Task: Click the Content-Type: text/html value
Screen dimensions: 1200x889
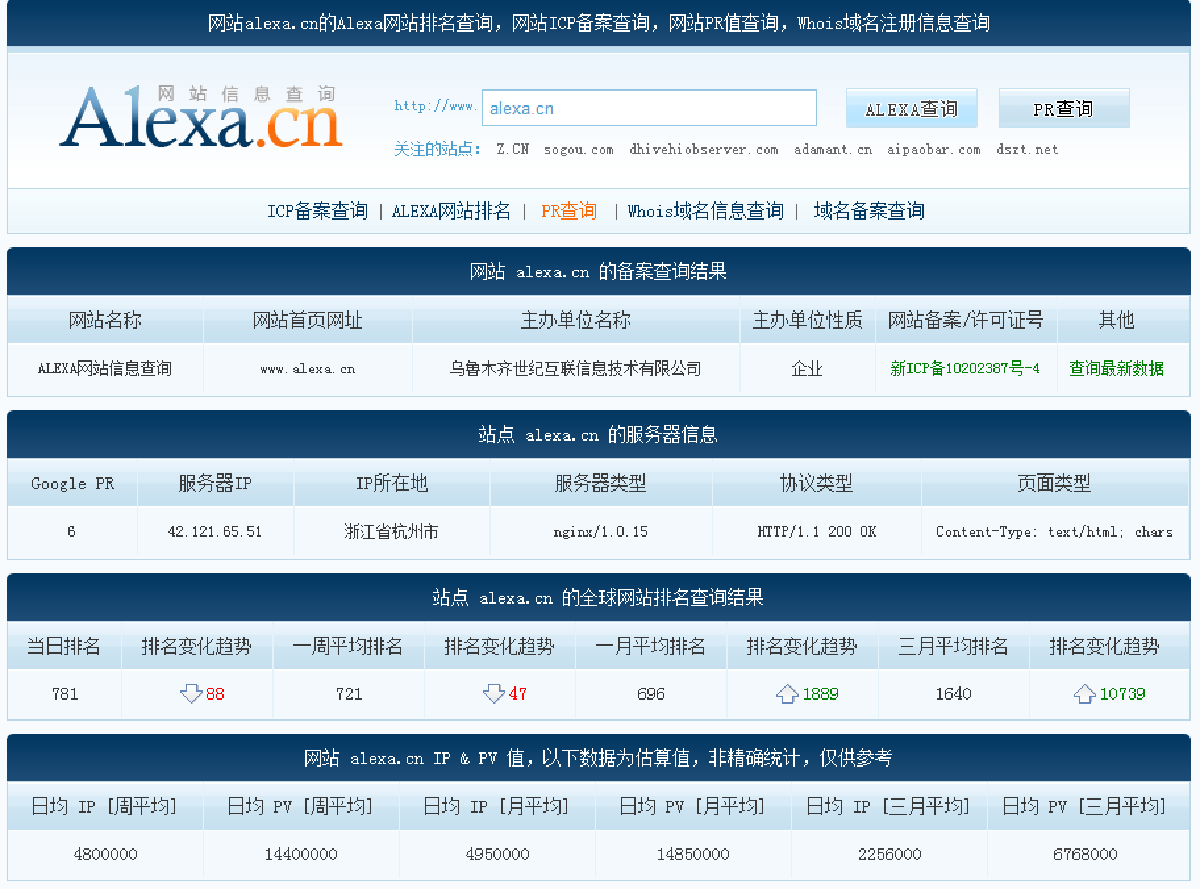Action: point(1054,531)
